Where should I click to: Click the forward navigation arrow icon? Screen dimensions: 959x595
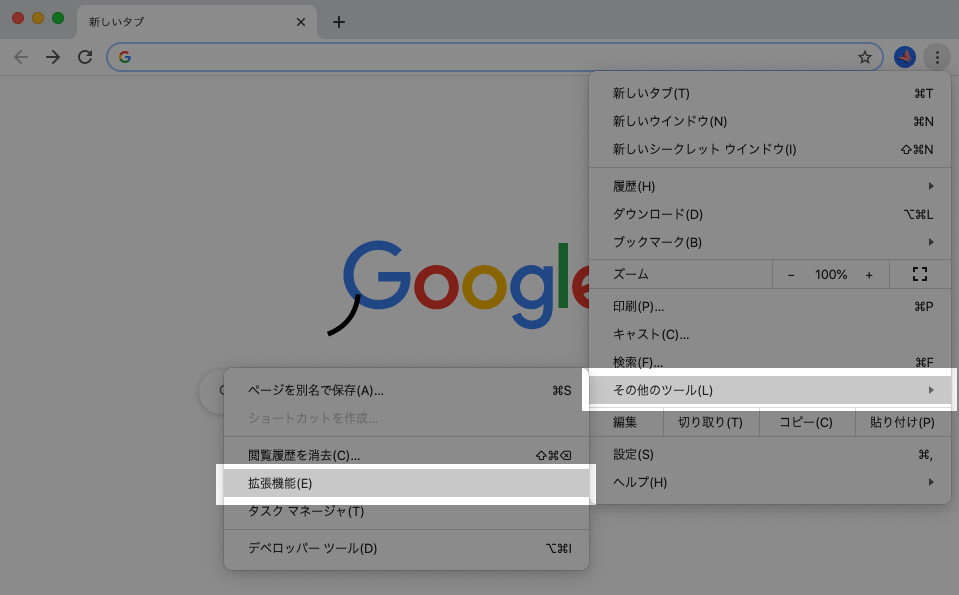click(53, 57)
